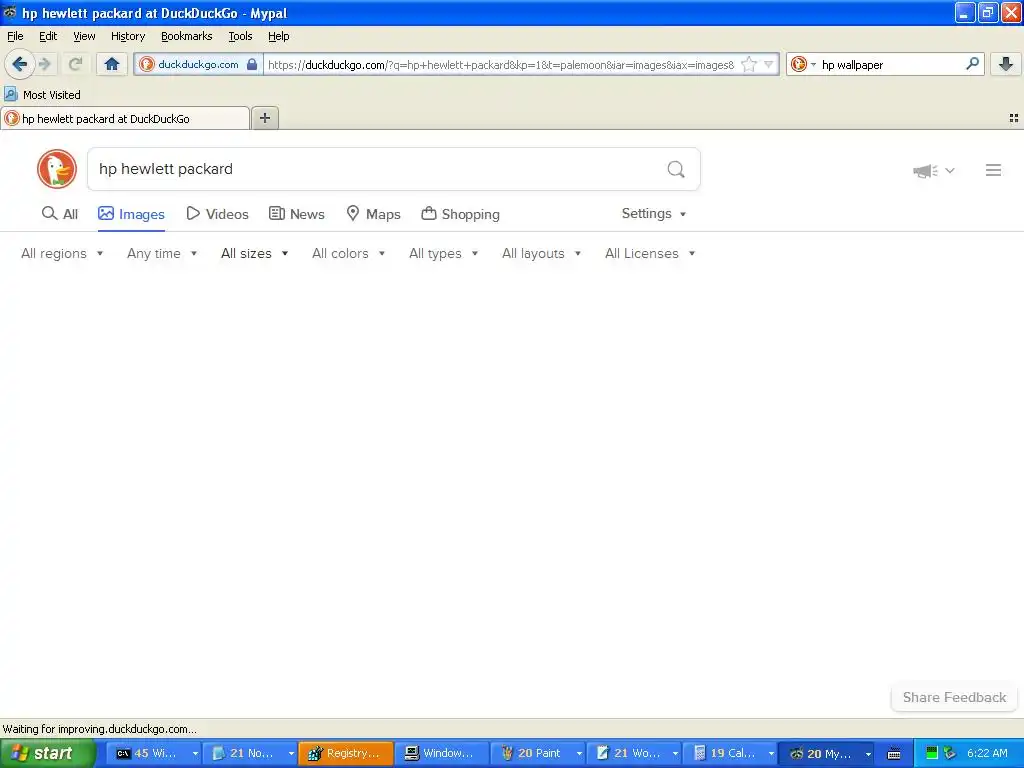Open the All layouts filter
1024x768 pixels.
pos(541,253)
